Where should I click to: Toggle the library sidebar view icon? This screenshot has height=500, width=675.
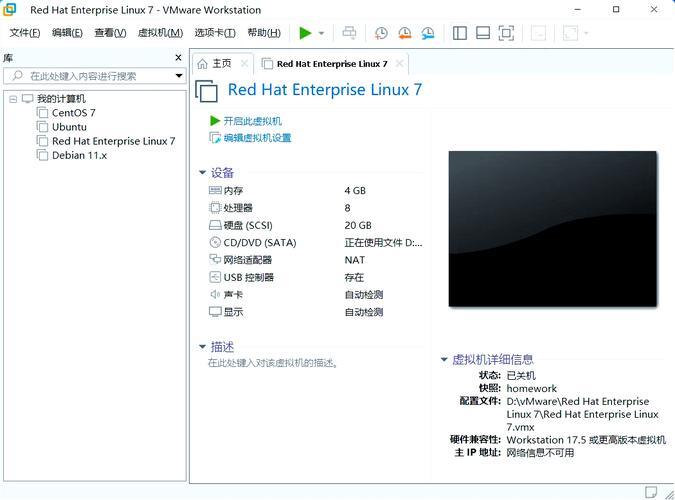pos(460,33)
